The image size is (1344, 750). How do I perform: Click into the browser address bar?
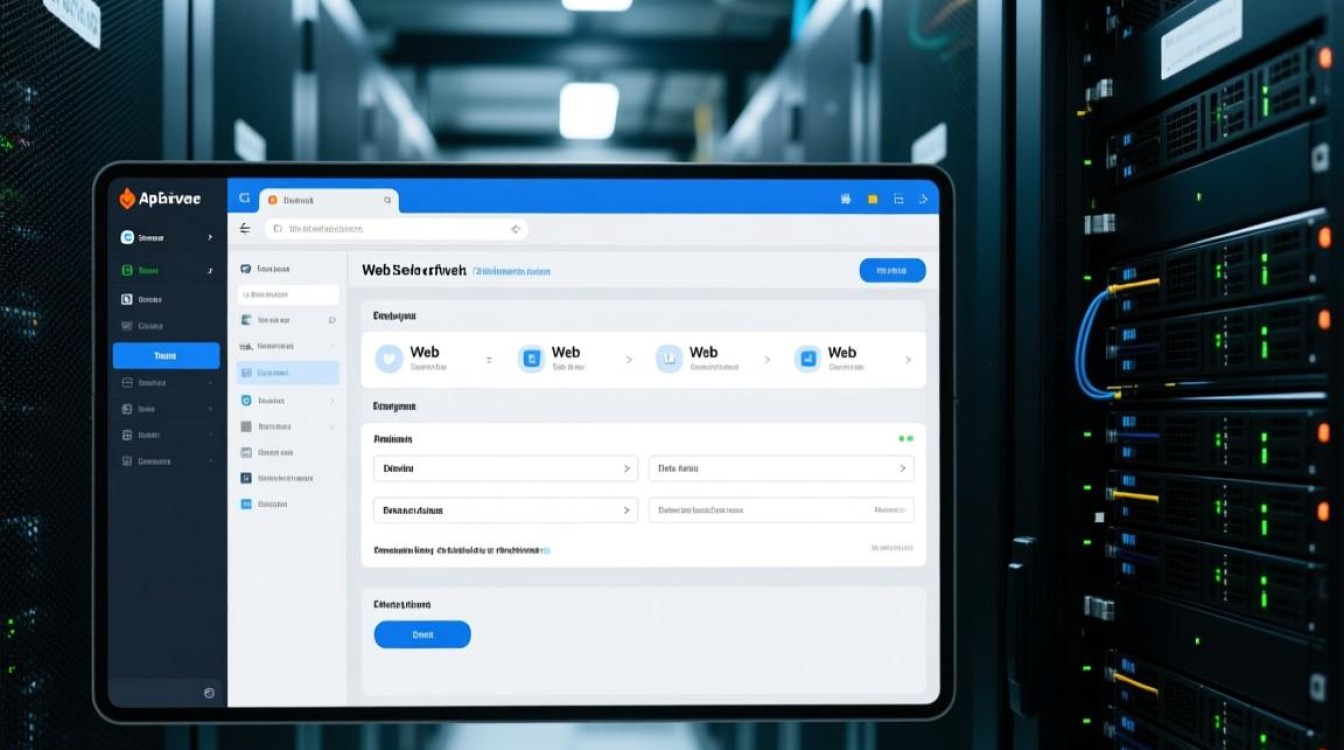pos(396,229)
